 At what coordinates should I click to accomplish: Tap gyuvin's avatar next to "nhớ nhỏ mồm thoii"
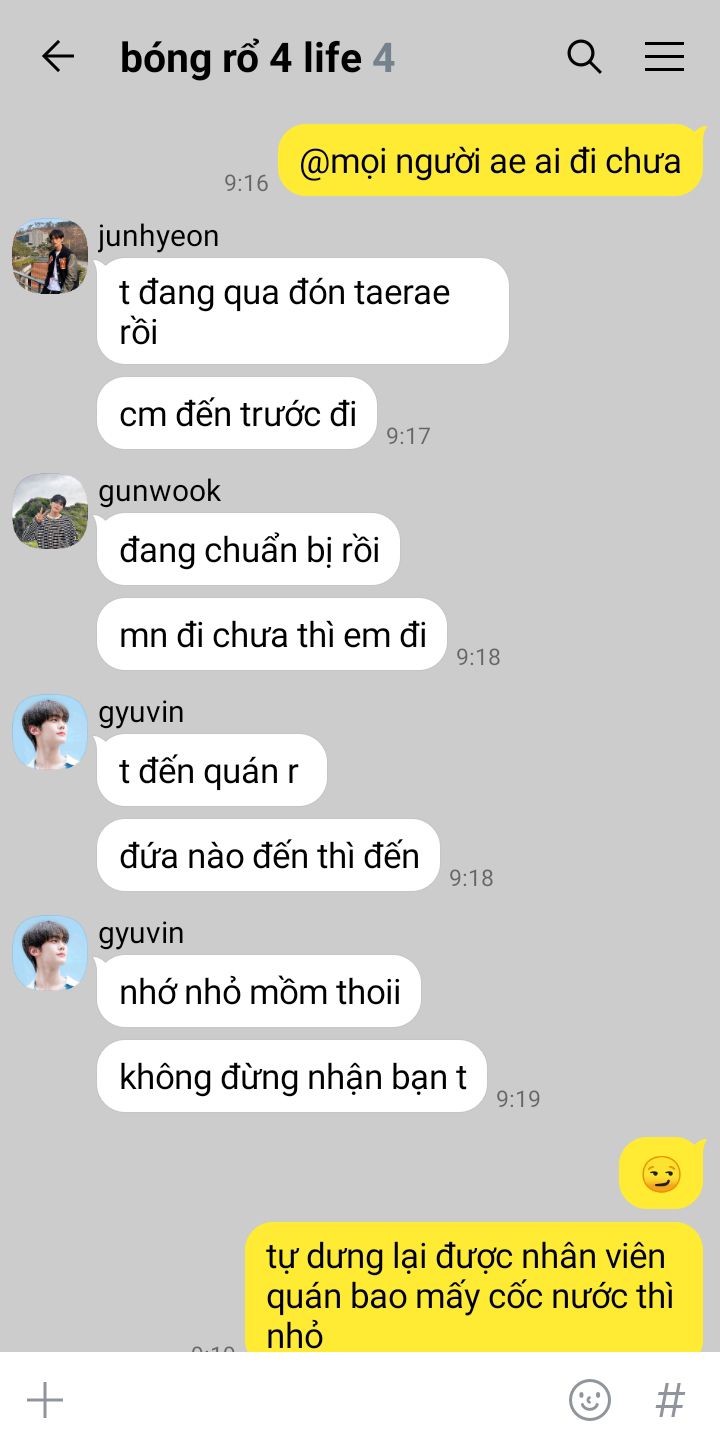(x=50, y=953)
